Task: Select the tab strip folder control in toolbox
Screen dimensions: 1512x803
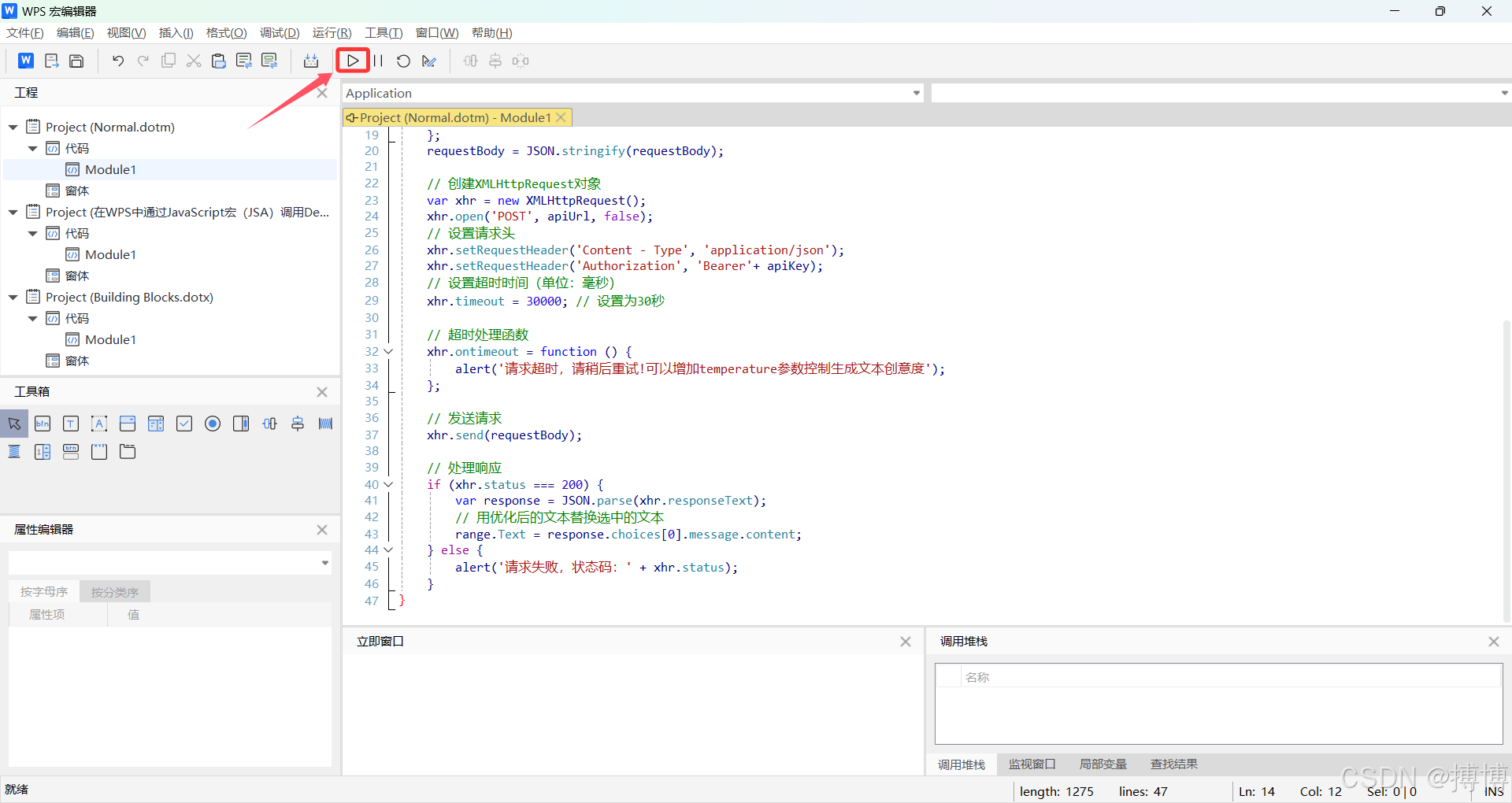Action: 128,452
